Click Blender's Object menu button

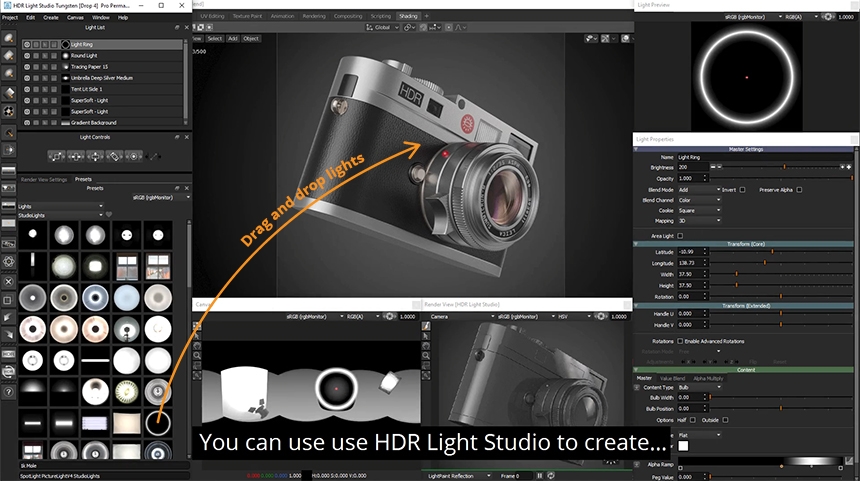(251, 38)
